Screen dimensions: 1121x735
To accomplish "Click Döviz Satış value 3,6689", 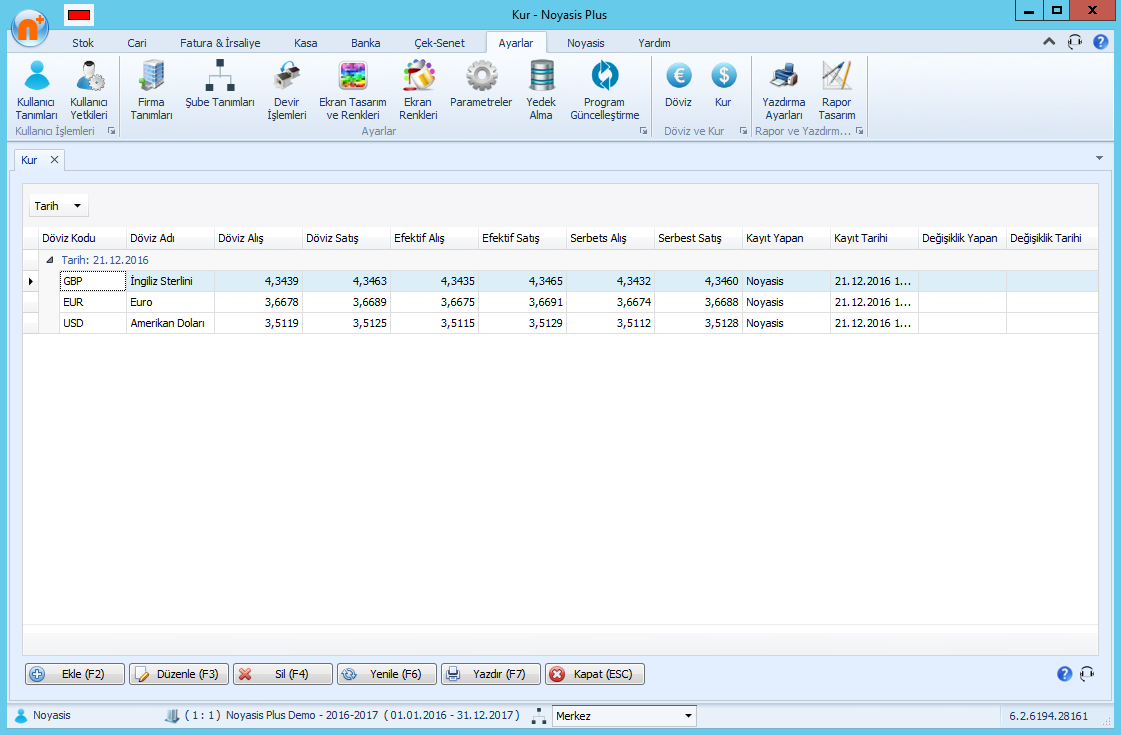I will 346,302.
